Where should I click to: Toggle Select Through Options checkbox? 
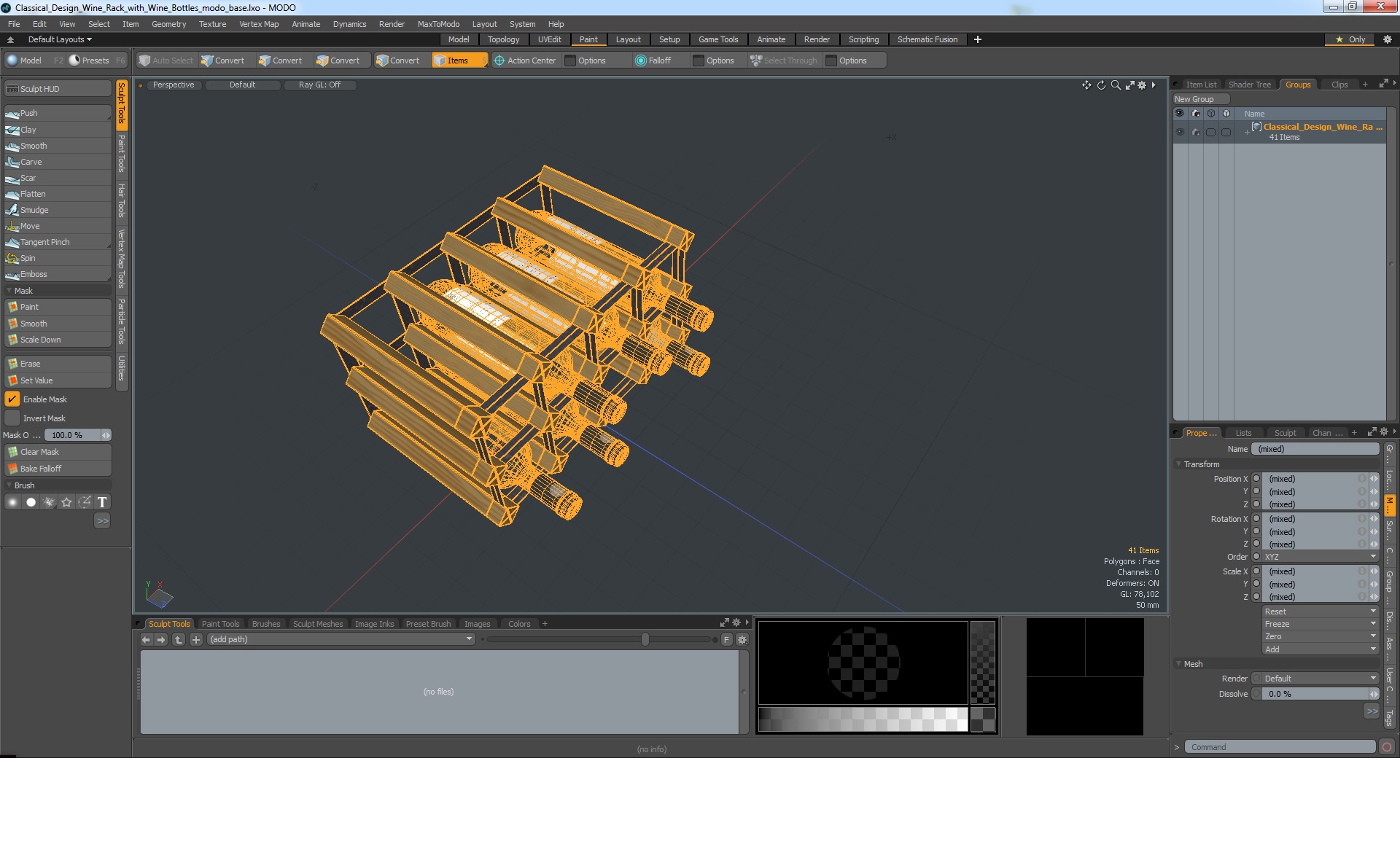coord(831,60)
